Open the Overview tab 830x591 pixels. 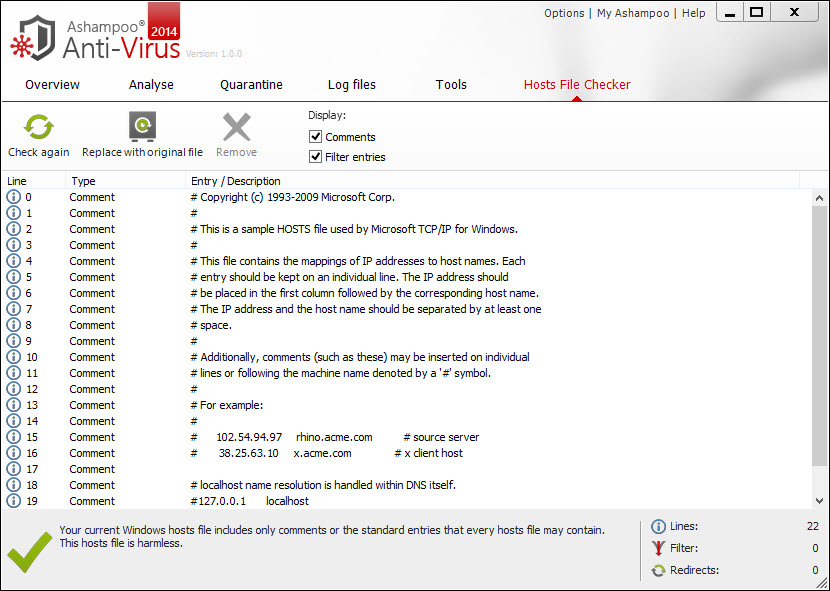tap(52, 85)
